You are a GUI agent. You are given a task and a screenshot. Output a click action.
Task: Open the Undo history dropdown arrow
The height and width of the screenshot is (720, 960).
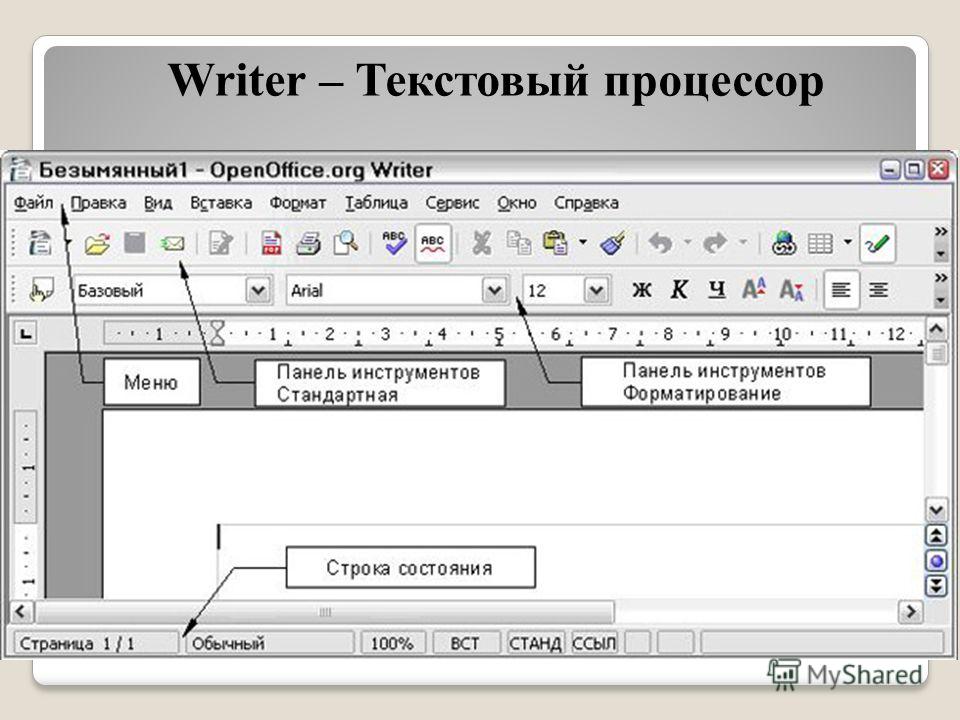pos(688,242)
